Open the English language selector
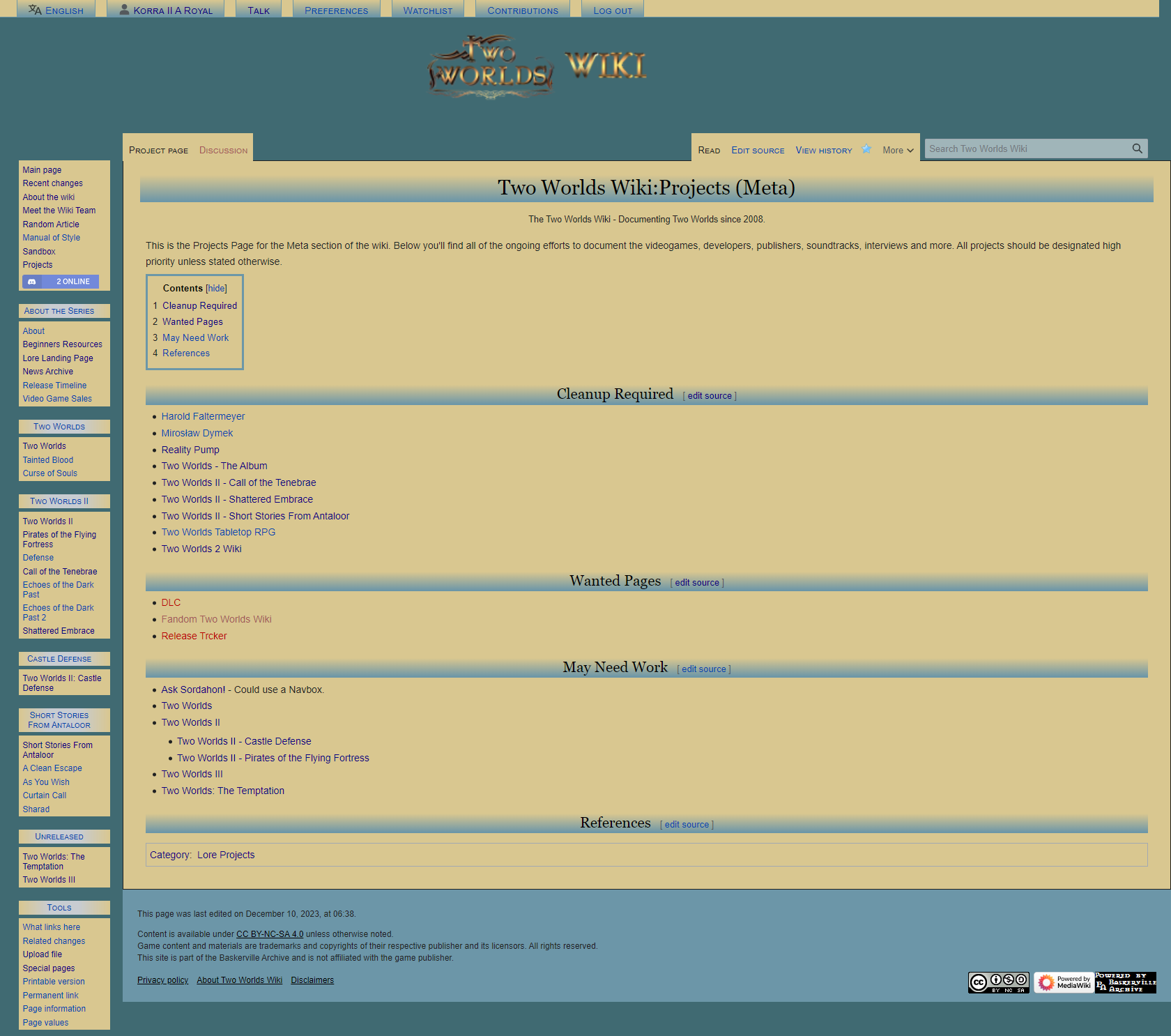 56,10
